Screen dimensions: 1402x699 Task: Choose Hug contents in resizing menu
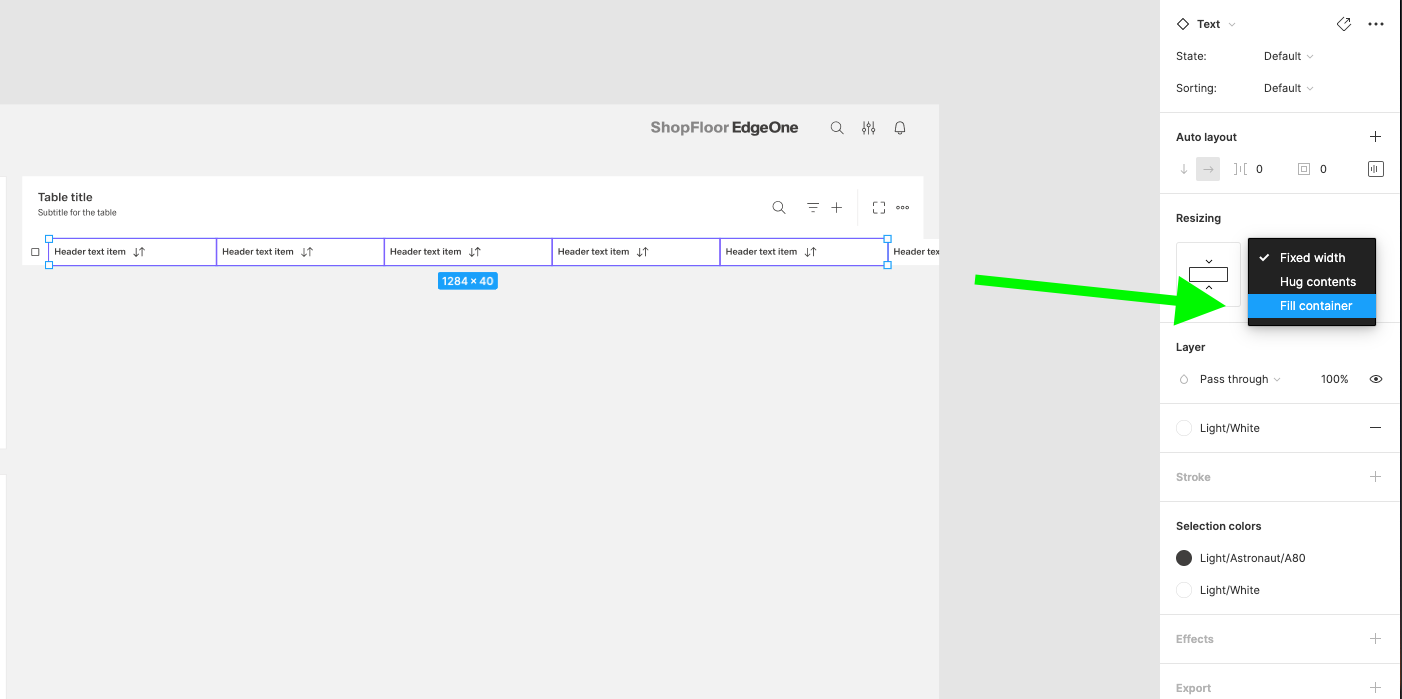tap(1317, 282)
